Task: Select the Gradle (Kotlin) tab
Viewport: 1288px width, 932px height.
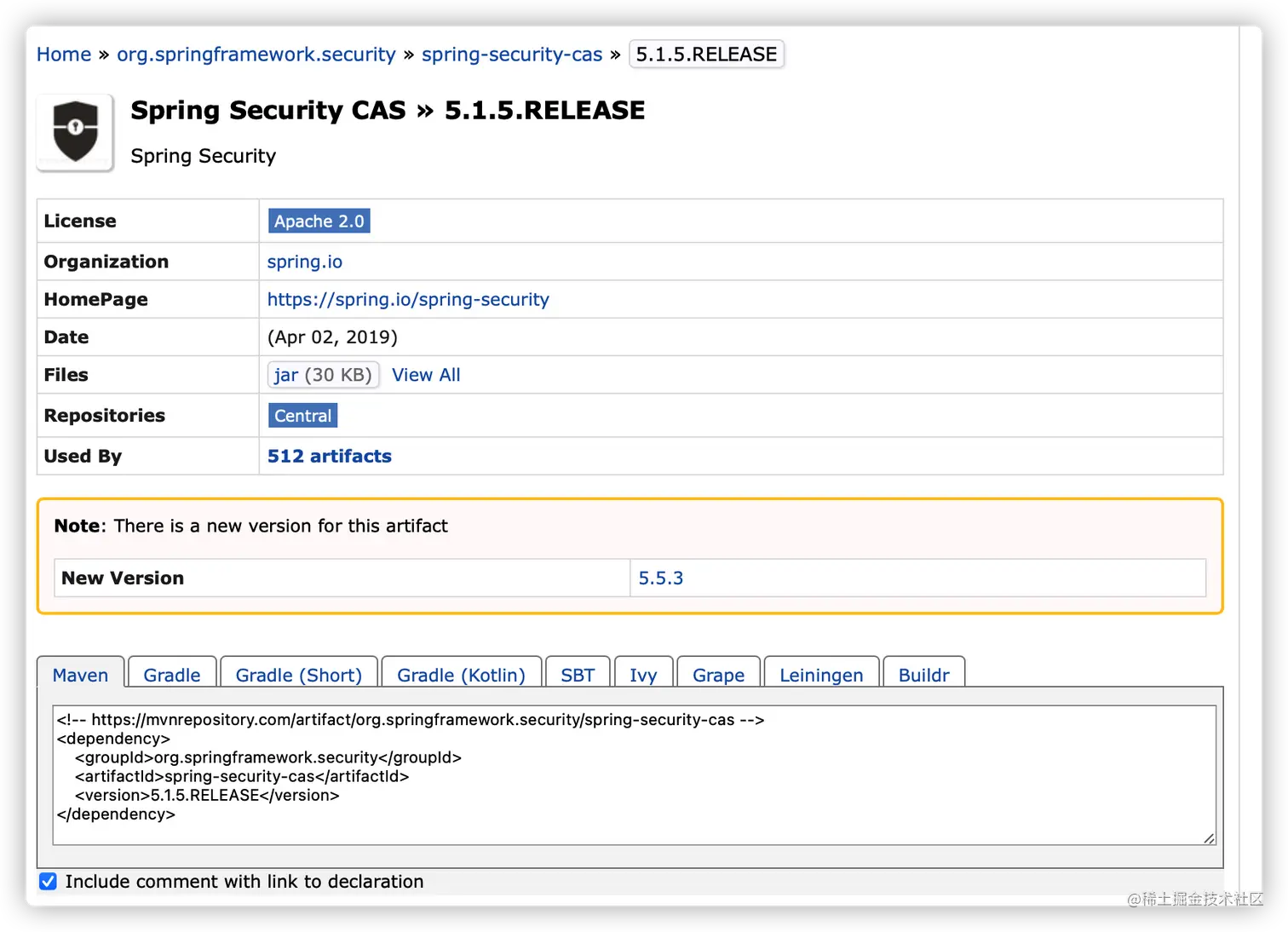Action: [461, 675]
